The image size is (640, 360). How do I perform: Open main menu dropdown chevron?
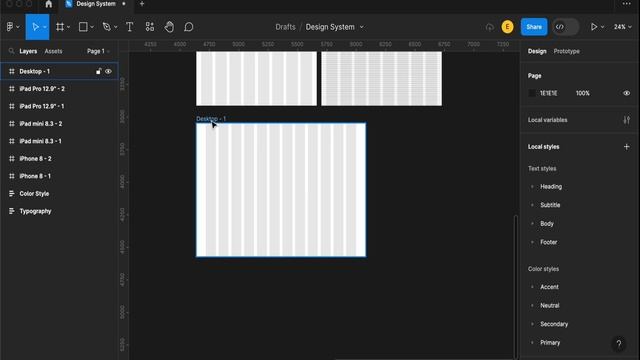click(18, 27)
